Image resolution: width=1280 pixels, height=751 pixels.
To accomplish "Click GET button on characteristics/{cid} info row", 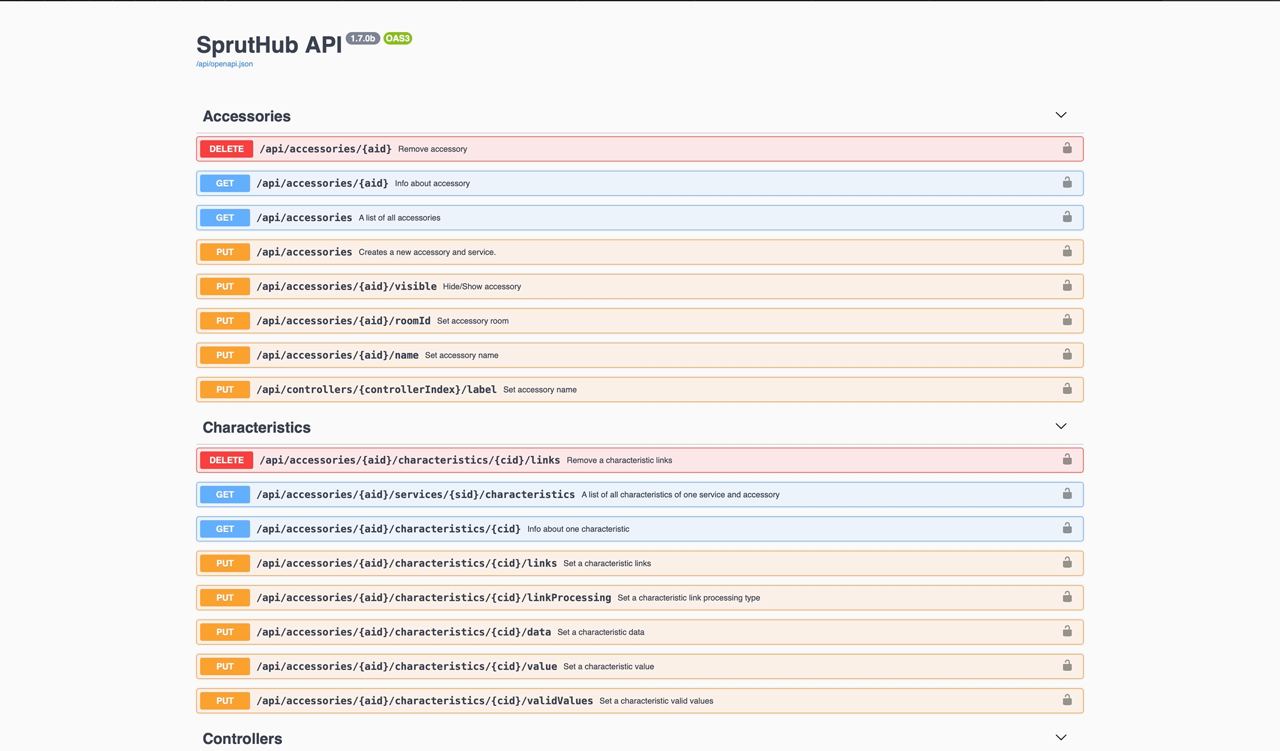I will point(225,529).
